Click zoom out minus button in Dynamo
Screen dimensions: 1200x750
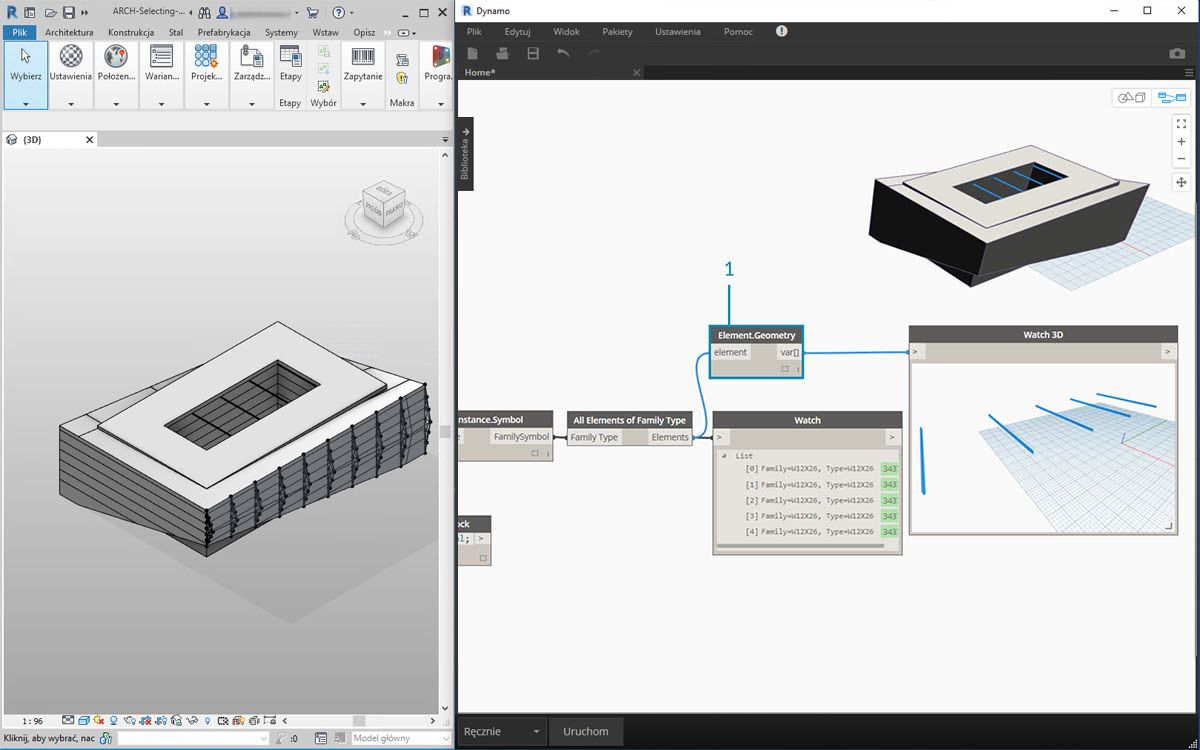(1181, 158)
